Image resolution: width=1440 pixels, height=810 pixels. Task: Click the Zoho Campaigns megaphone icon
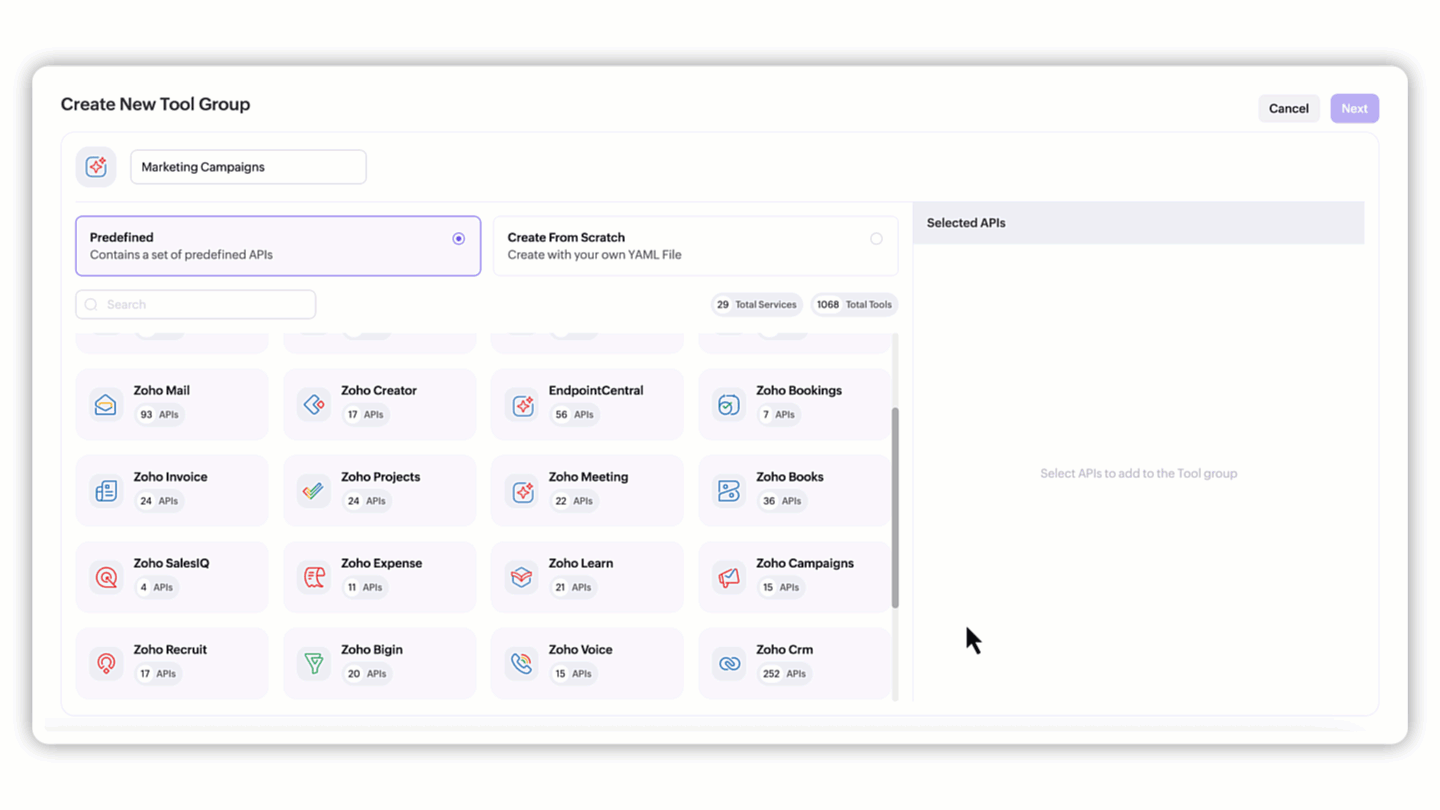(729, 577)
